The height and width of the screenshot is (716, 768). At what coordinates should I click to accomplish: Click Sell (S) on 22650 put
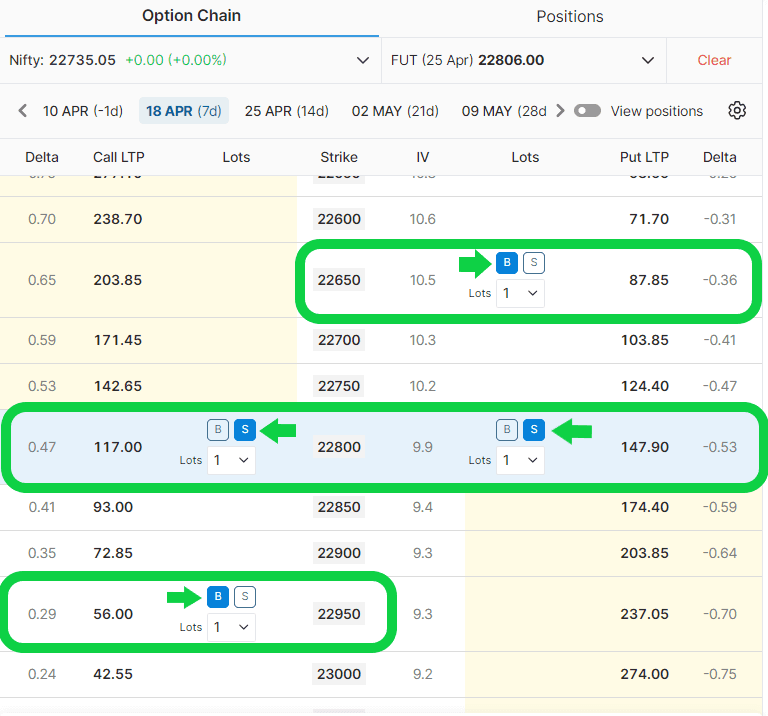pos(534,263)
